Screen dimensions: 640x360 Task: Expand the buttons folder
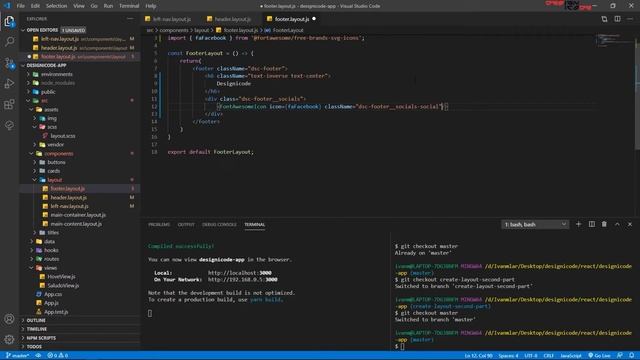click(56, 162)
